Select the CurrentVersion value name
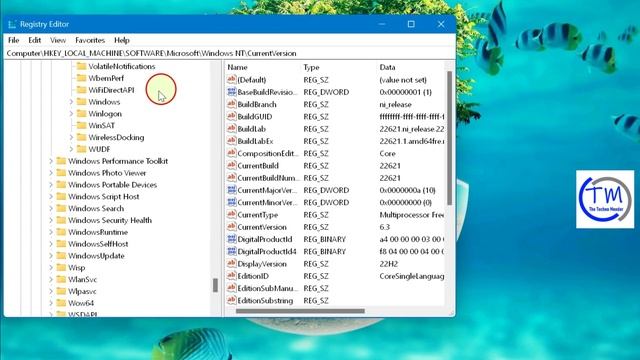 click(262, 227)
